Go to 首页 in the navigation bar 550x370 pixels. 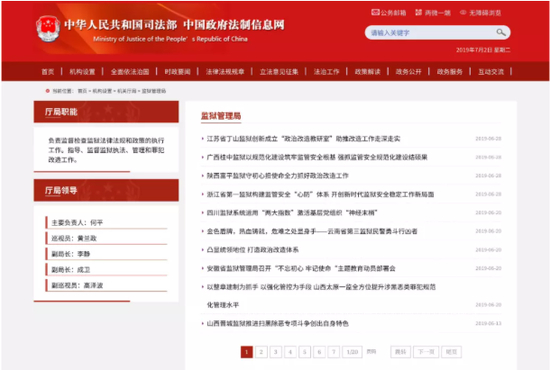[48, 72]
